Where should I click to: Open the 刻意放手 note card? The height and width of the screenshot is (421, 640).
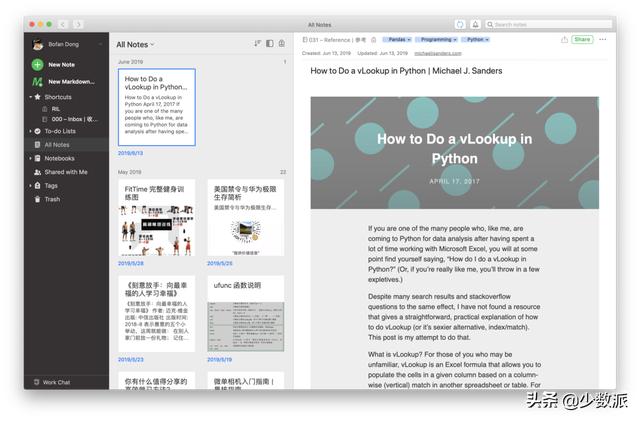[x=157, y=314]
